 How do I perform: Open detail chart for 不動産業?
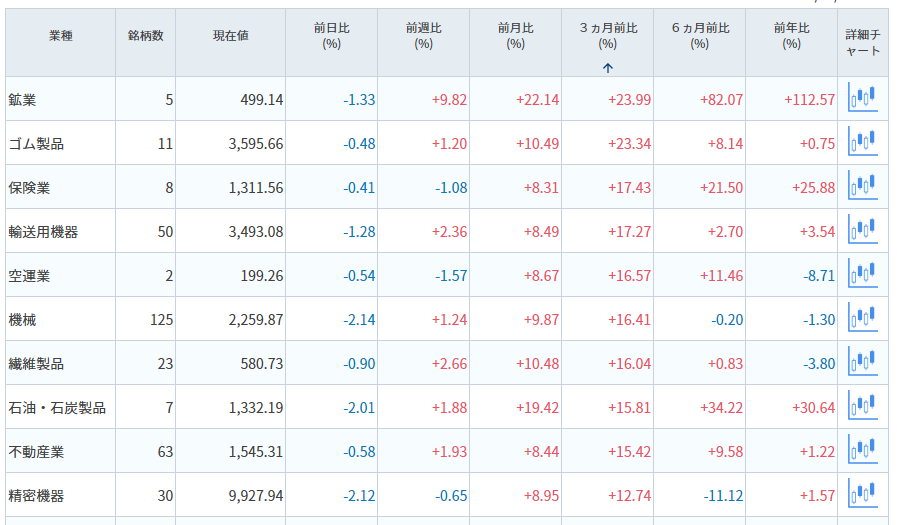click(863, 449)
